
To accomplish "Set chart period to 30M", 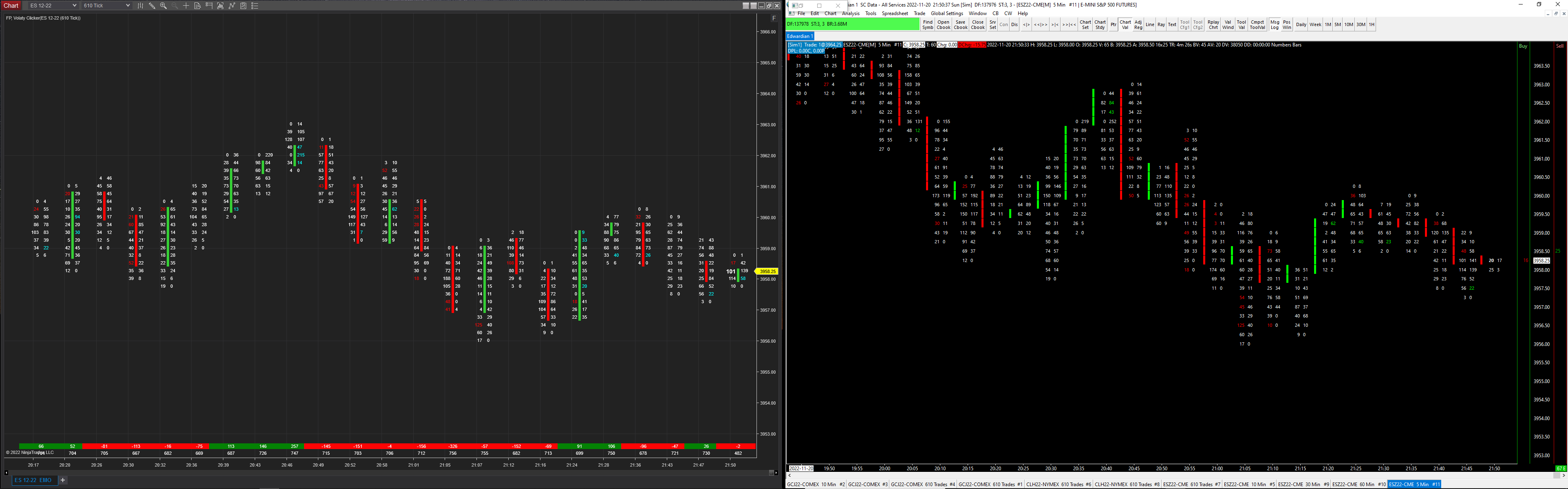I will coord(1361,24).
